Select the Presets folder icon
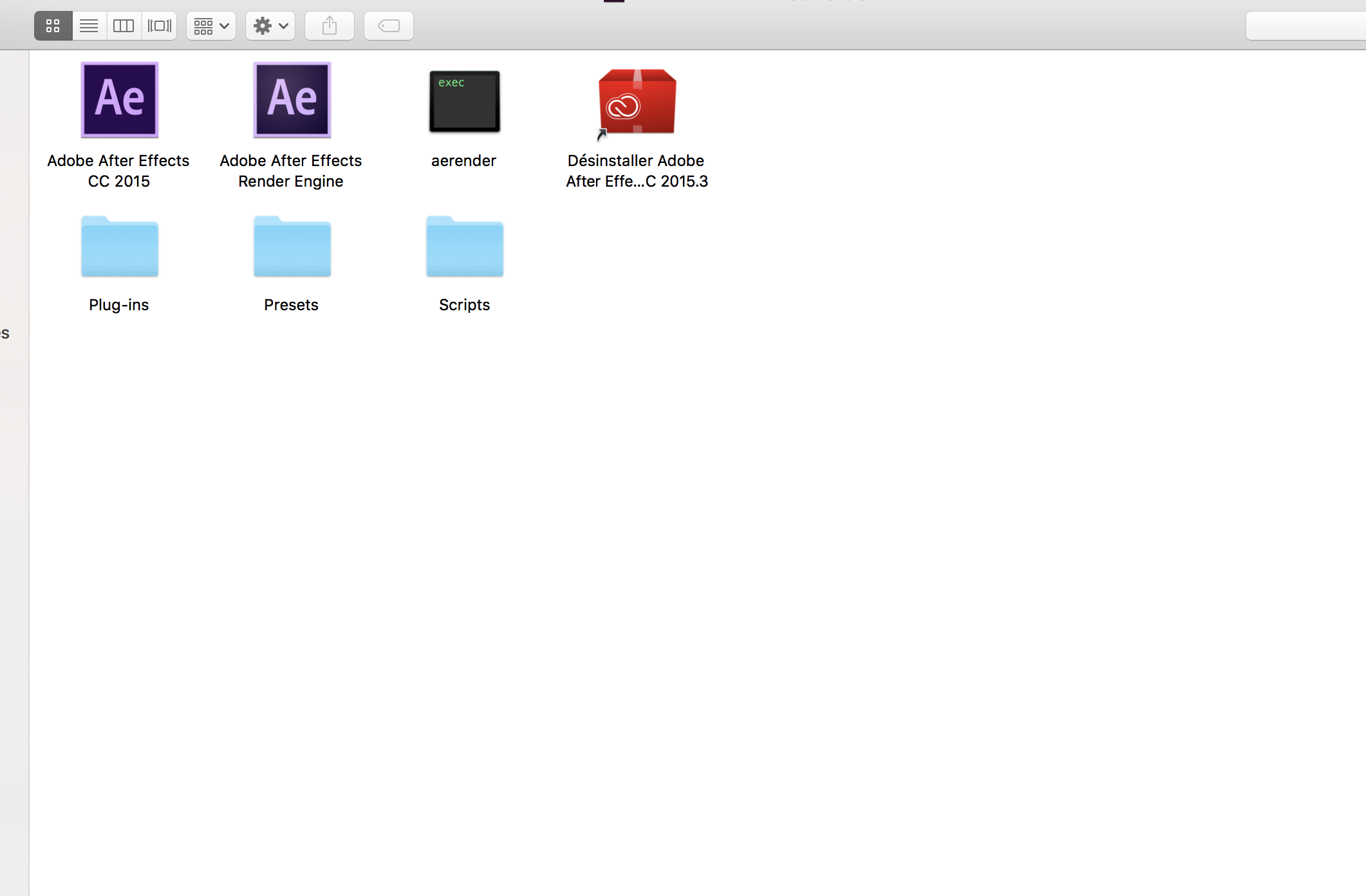The image size is (1366, 896). coord(292,247)
